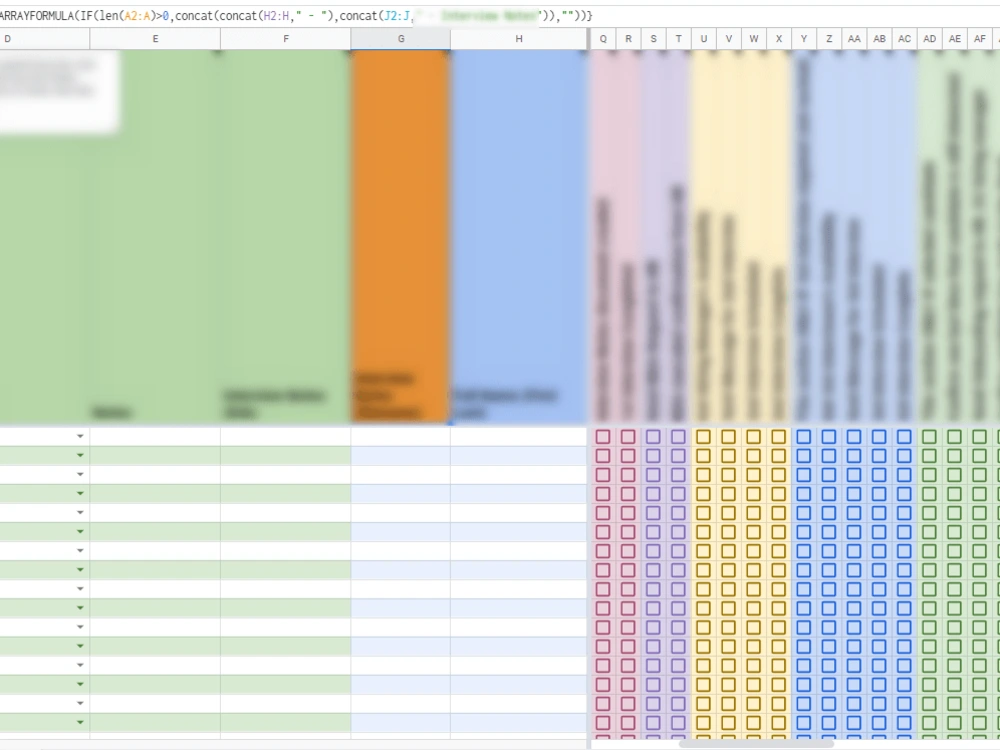This screenshot has width=1000, height=750.
Task: Select the column H cell in second data row
Action: 518,456
